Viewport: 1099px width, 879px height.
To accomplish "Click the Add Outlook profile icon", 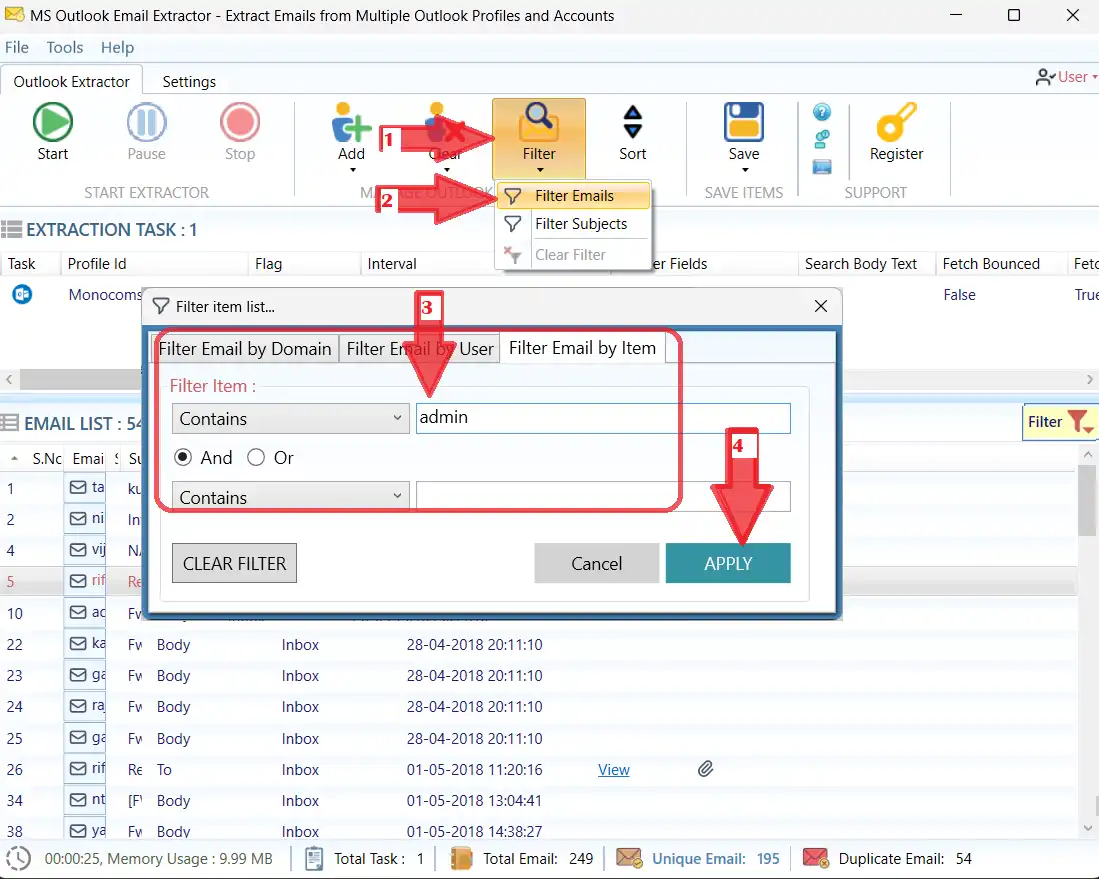I will pos(351,123).
